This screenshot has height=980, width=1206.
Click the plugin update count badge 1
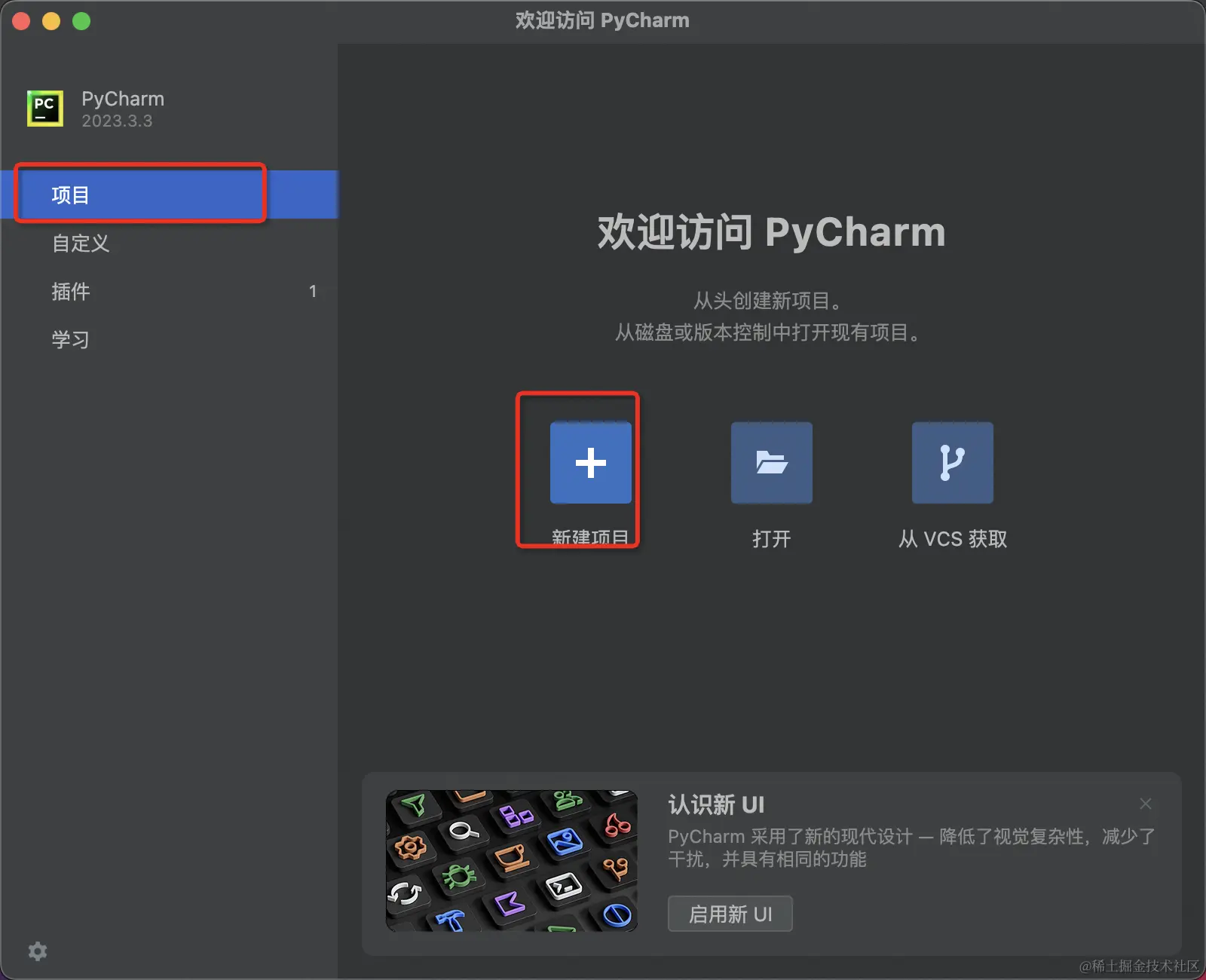pyautogui.click(x=313, y=291)
